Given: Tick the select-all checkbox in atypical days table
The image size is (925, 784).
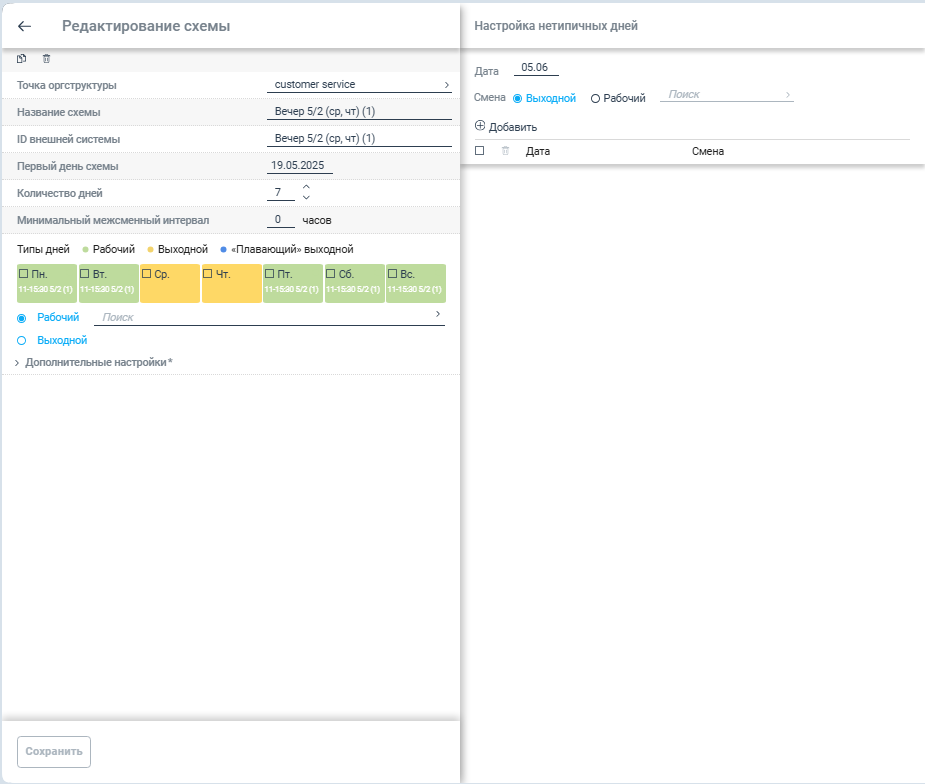Looking at the screenshot, I should pos(480,151).
